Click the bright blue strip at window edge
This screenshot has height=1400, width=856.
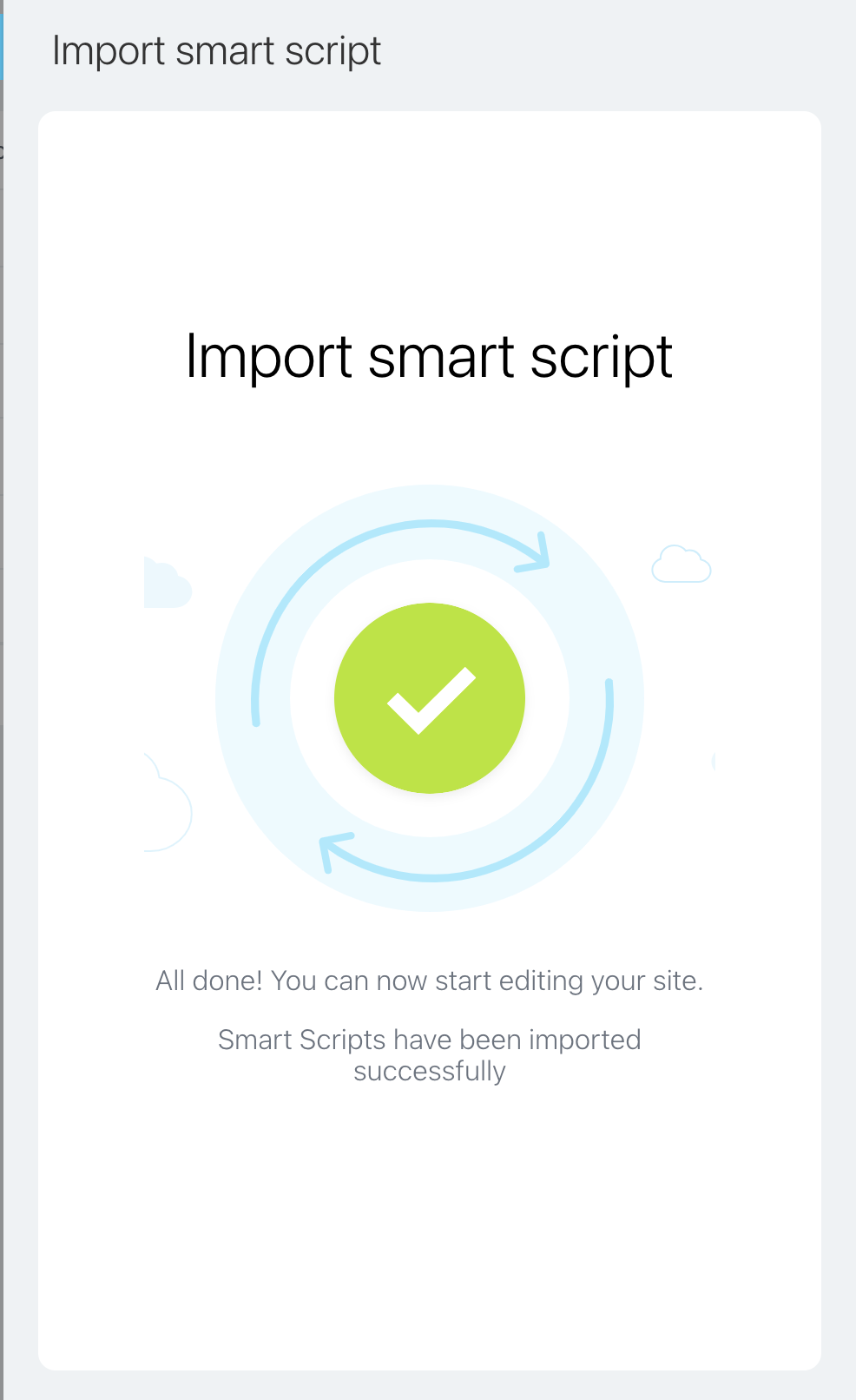[1, 43]
